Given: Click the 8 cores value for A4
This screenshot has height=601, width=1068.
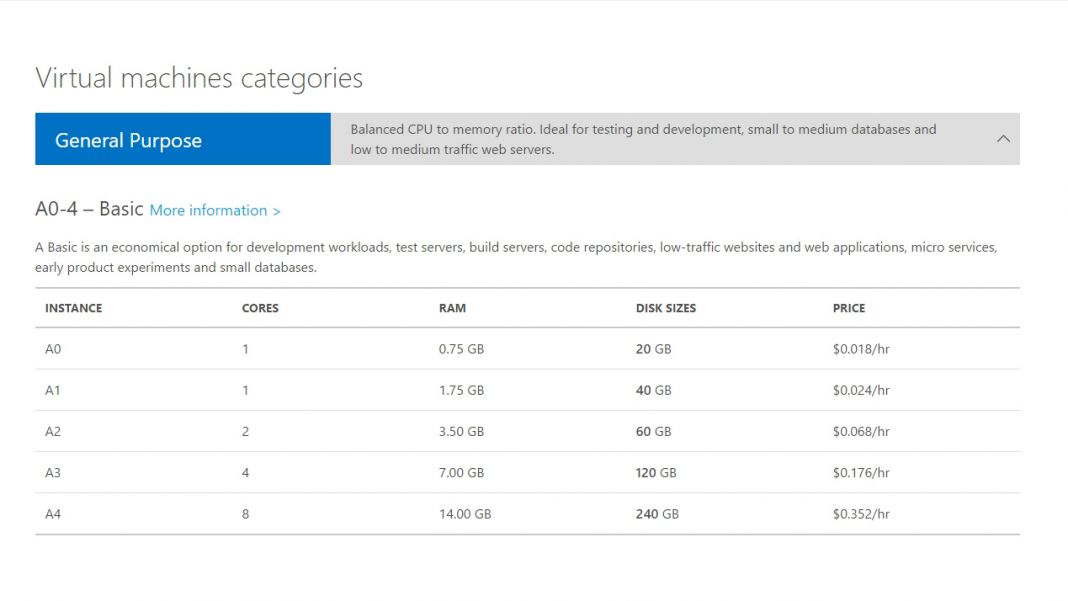Looking at the screenshot, I should tap(245, 514).
